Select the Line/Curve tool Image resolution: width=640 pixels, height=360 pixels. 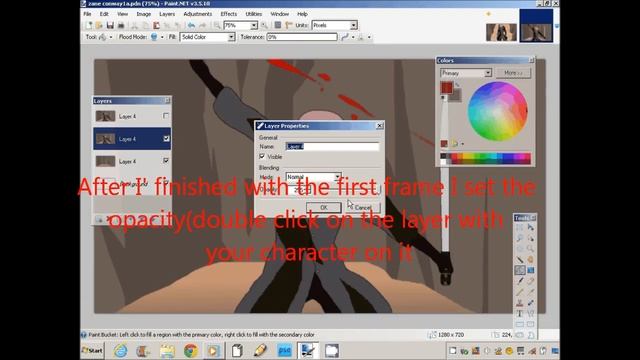[x=531, y=313]
